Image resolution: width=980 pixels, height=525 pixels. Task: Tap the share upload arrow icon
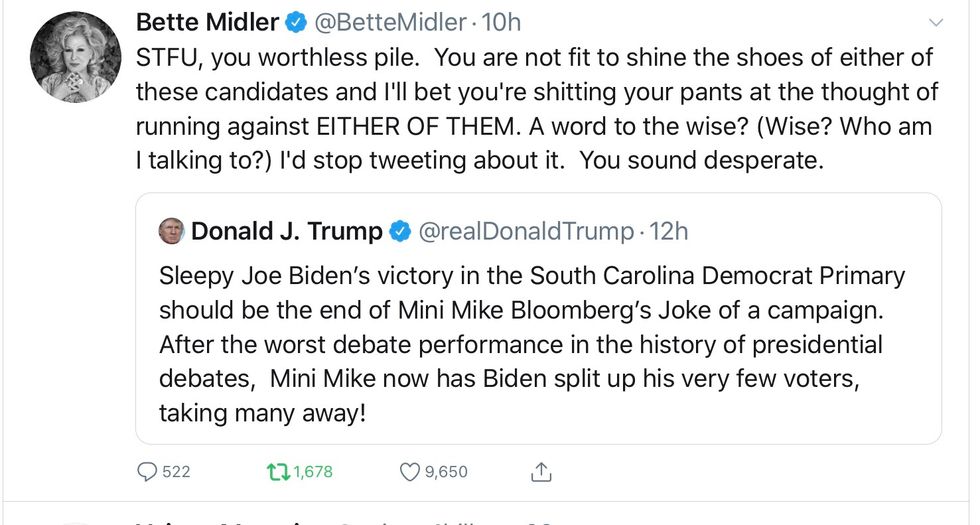click(541, 472)
